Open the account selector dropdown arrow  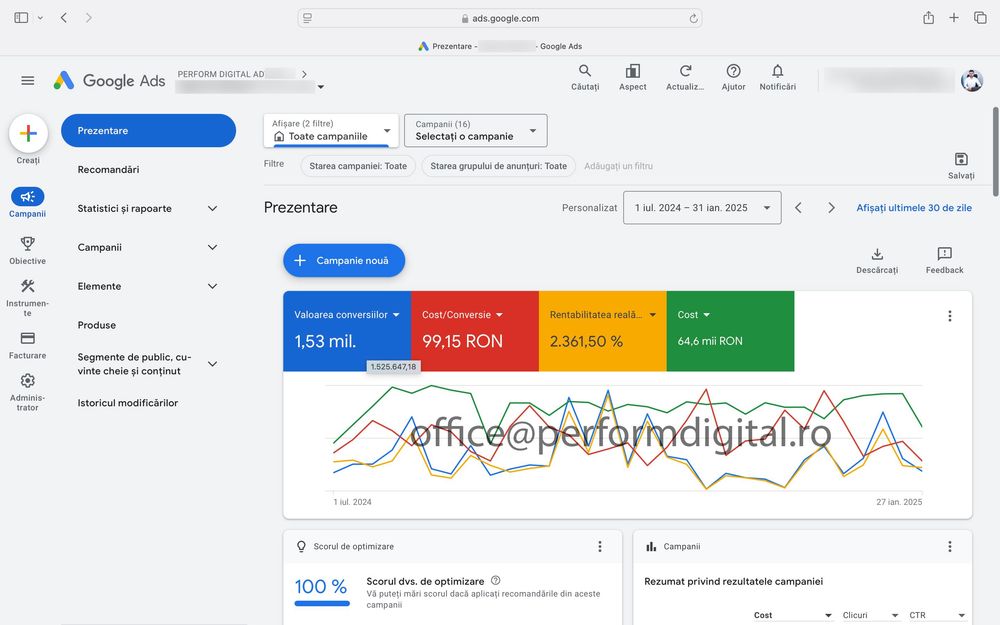[x=321, y=87]
